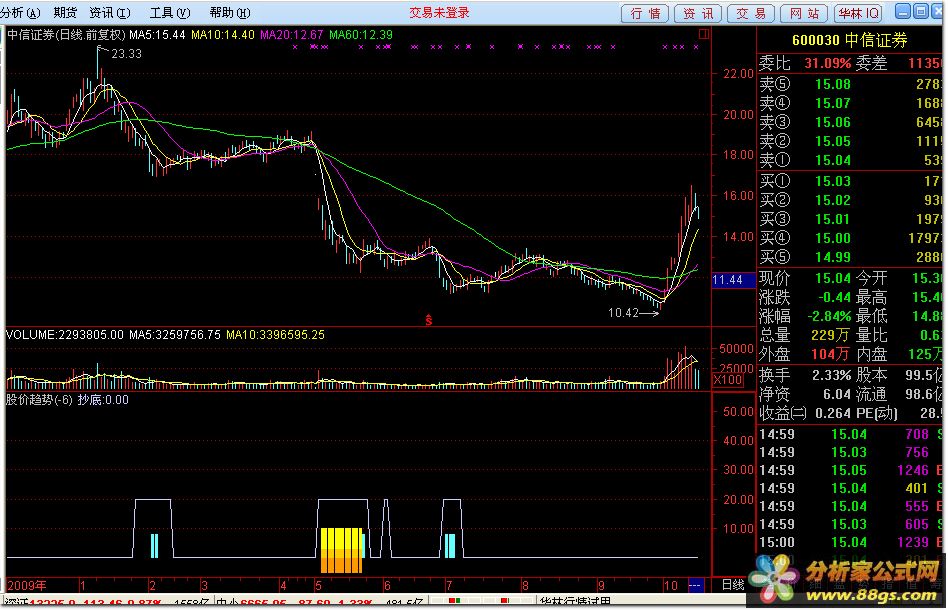This screenshot has width=948, height=610.
Task: Click the green MA60:12.39 label
Action: (x=361, y=34)
